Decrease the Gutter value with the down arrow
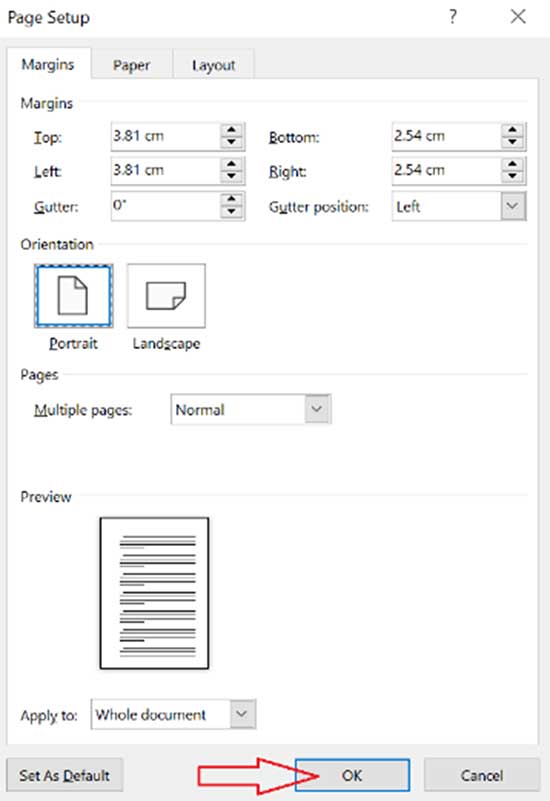Viewport: 550px width, 801px height. [232, 211]
